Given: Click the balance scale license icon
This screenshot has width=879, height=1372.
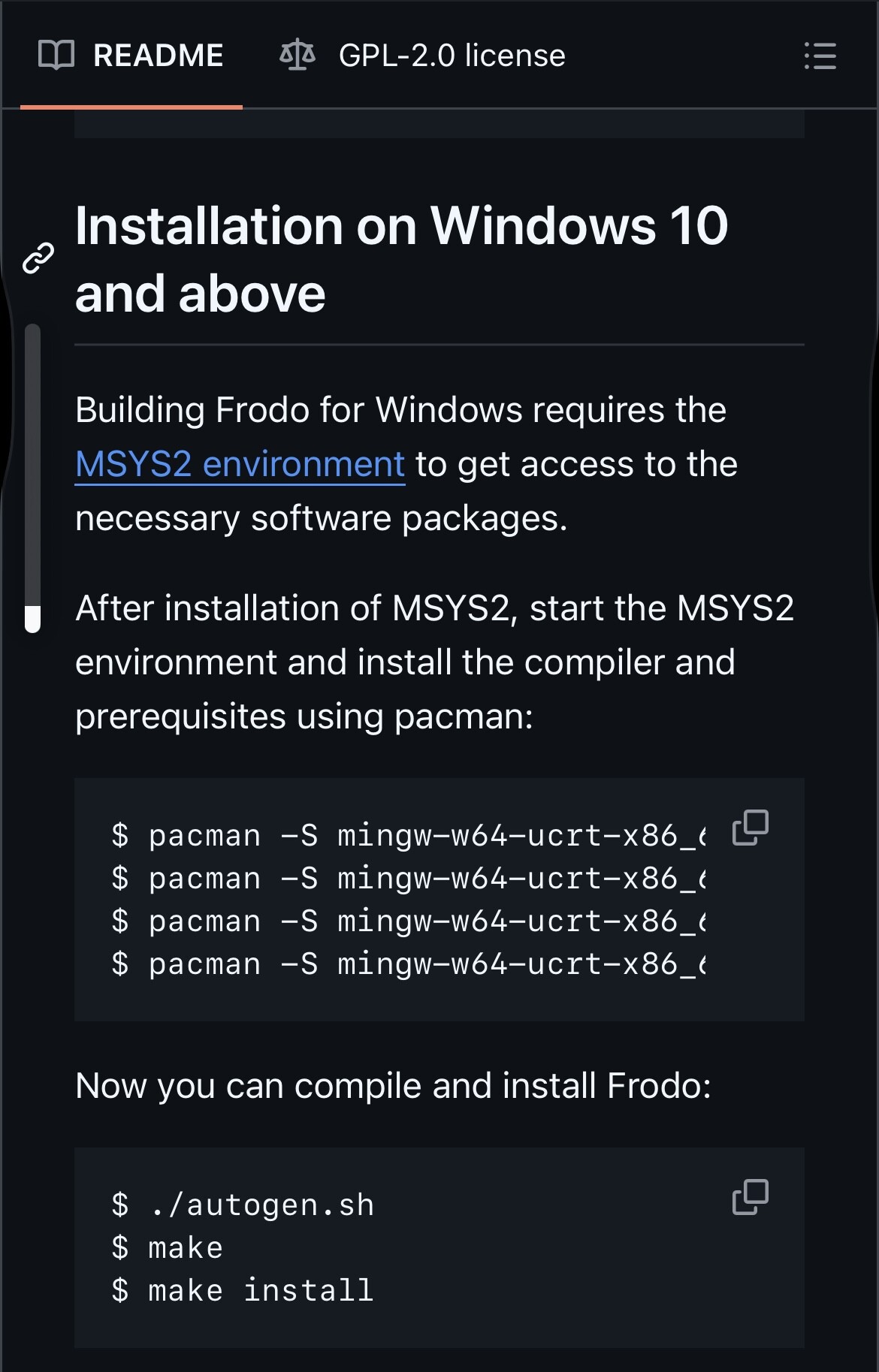Looking at the screenshot, I should click(x=298, y=55).
